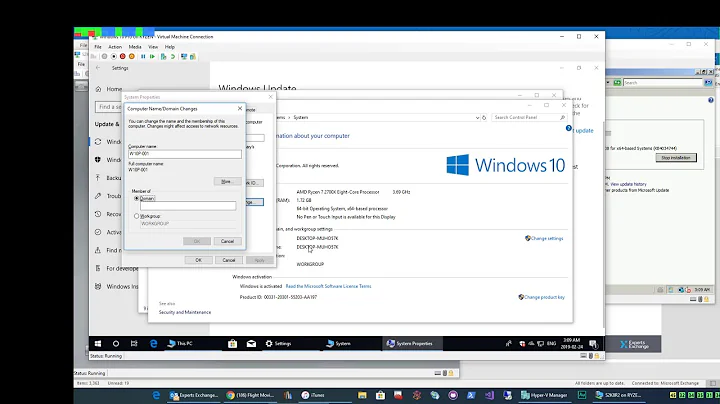720x404 pixels.
Task: Click Stop installation button in background update window
Action: tap(676, 157)
